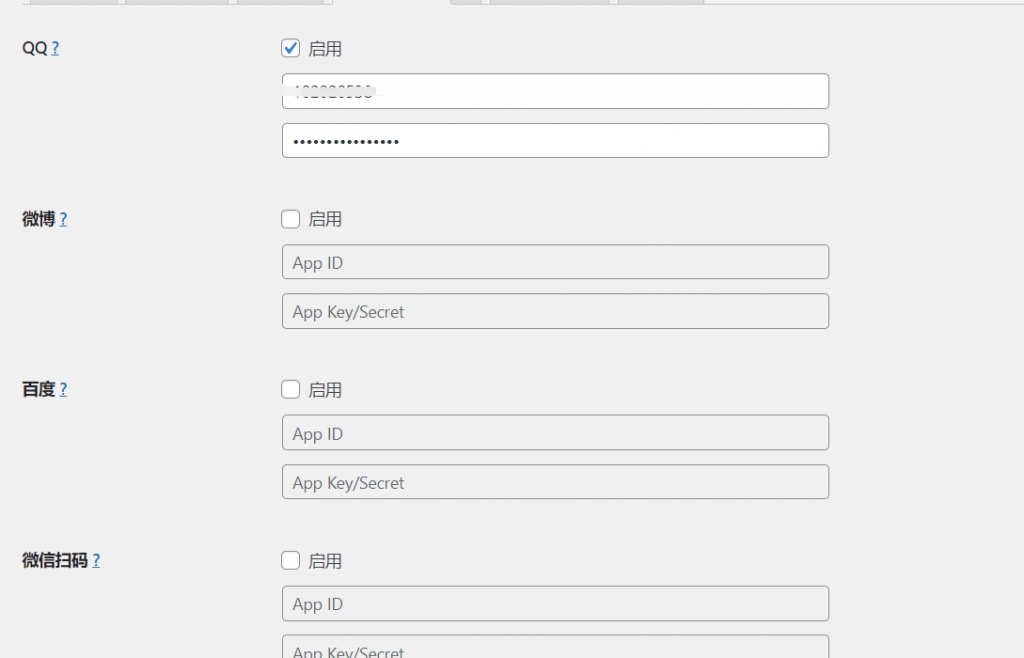Screen dimensions: 1024x658
Task: Focus the 微博 App Key/Secret field
Action: (555, 311)
